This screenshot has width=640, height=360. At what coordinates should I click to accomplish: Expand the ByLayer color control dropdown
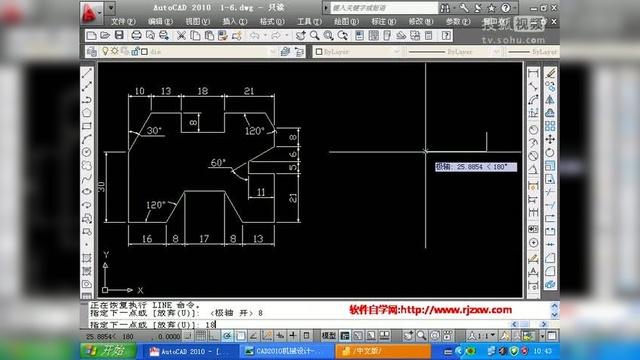pyautogui.click(x=396, y=51)
